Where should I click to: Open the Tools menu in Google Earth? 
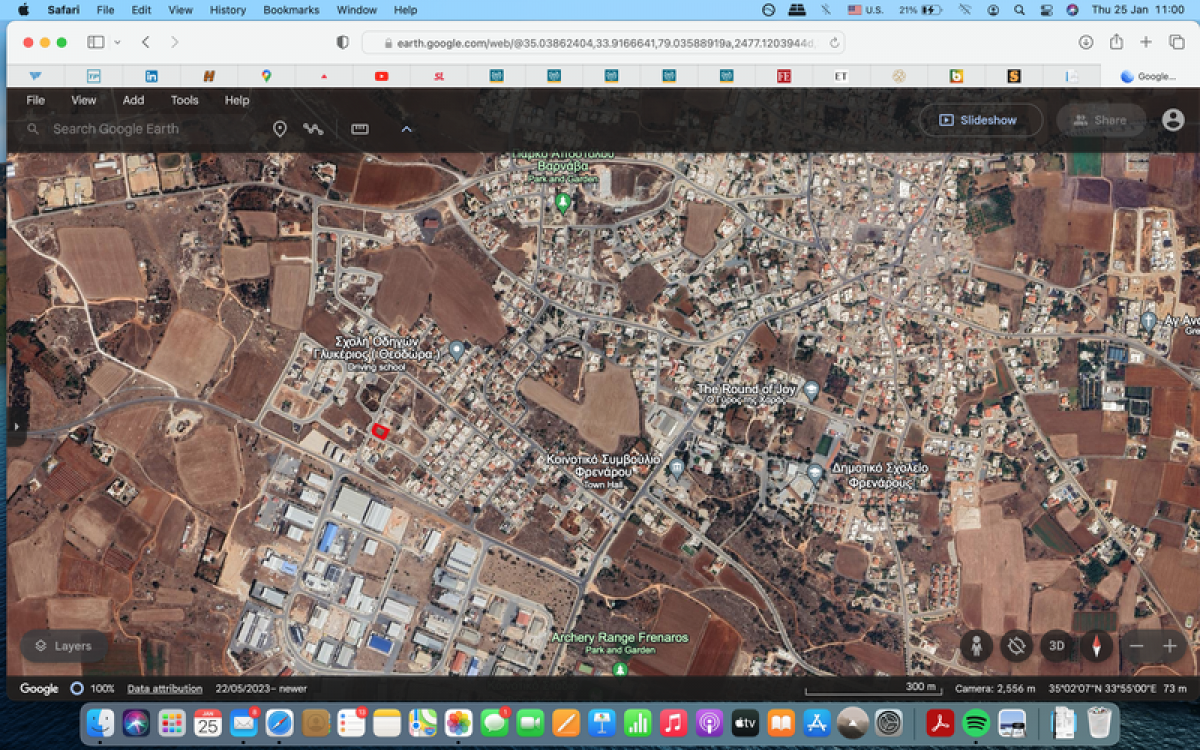pyautogui.click(x=184, y=100)
